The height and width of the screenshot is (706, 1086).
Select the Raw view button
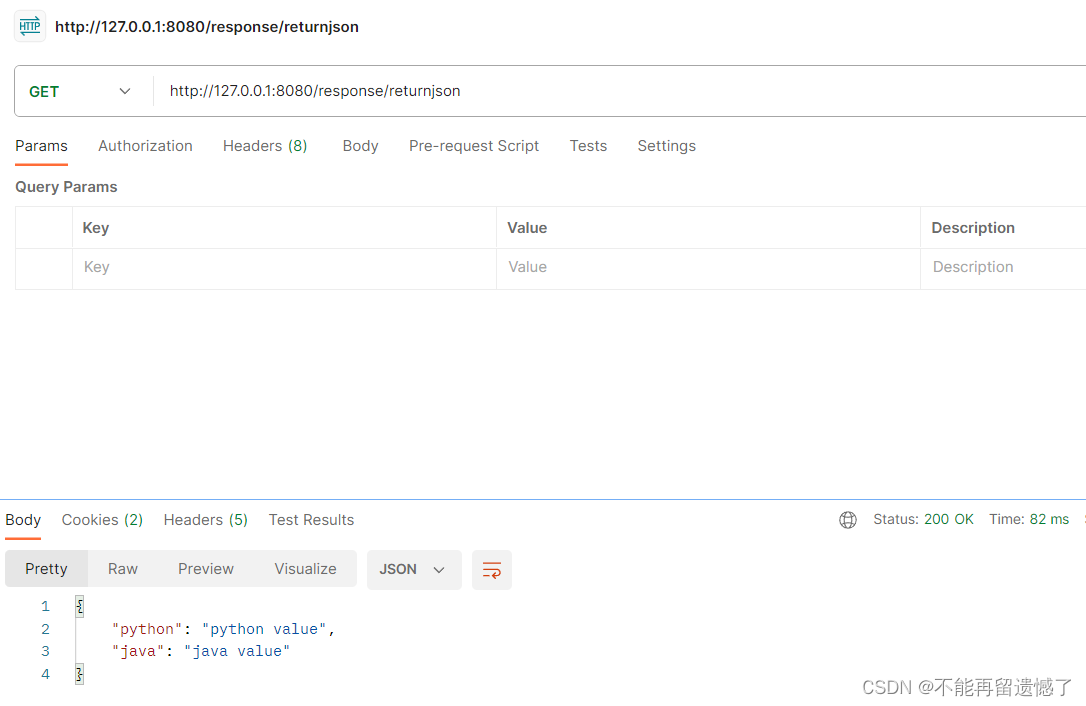123,569
